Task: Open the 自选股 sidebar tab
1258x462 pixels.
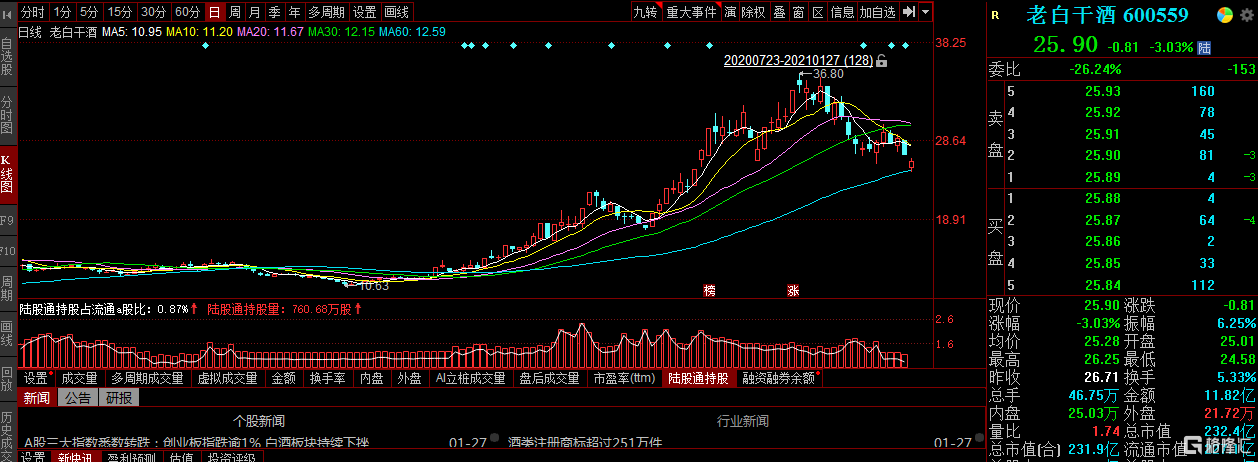Action: [x=7, y=56]
